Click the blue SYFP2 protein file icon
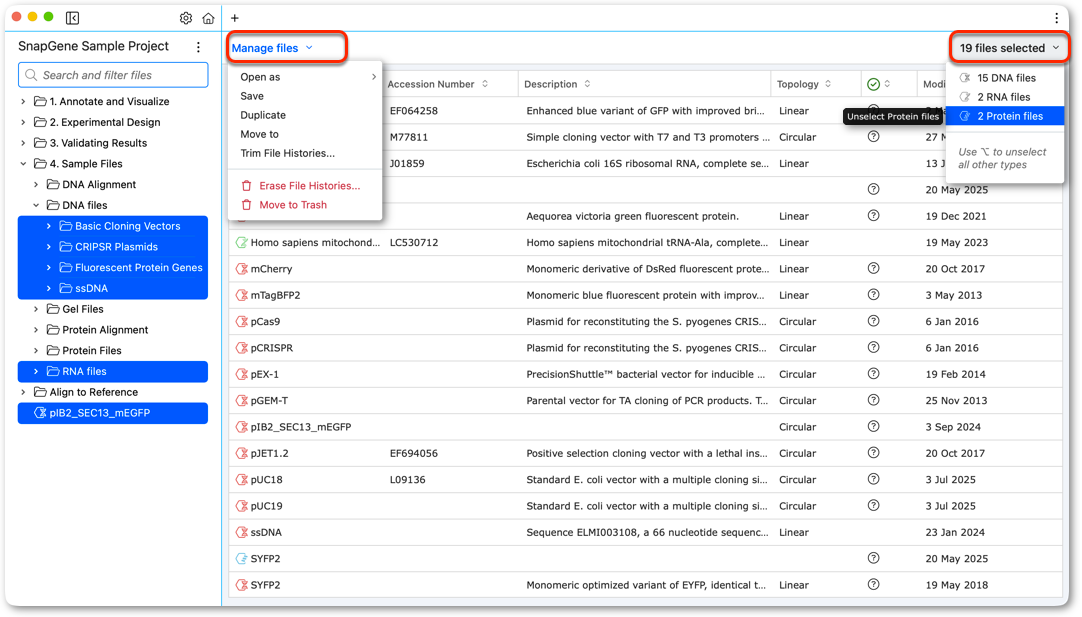Screen dimensions: 1082x617 point(242,559)
